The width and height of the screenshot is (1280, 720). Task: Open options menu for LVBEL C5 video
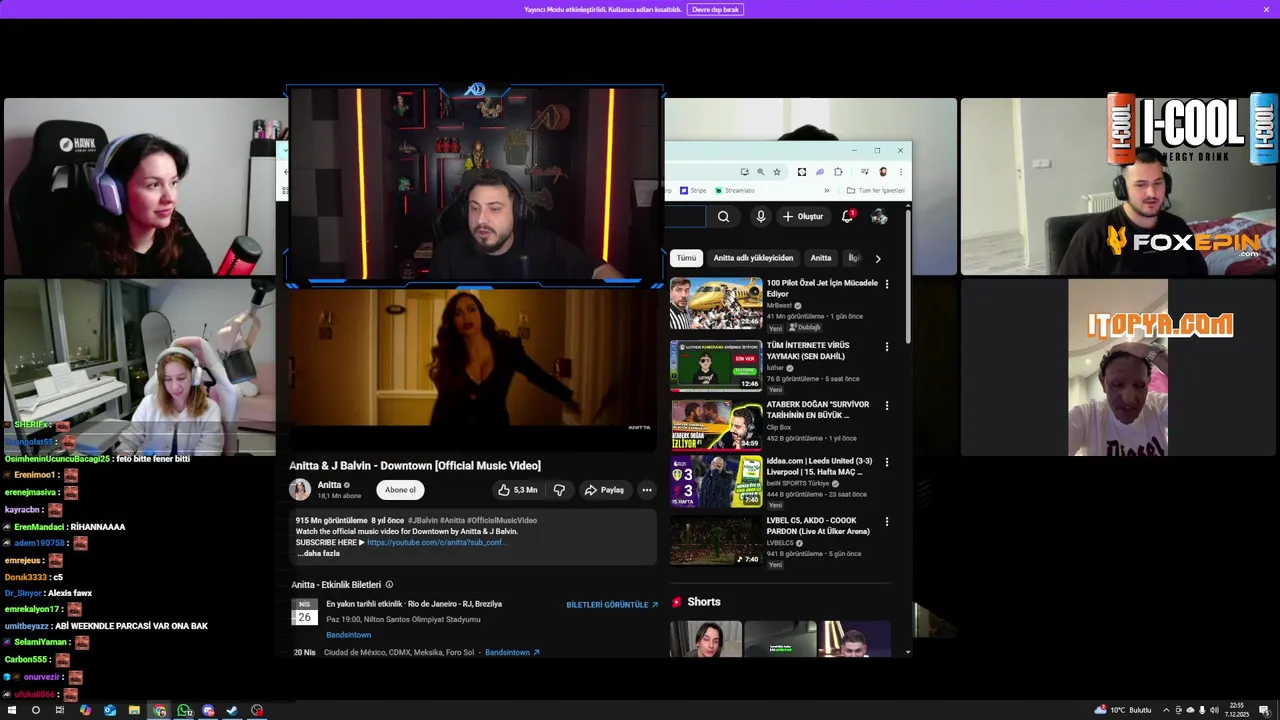(x=887, y=522)
